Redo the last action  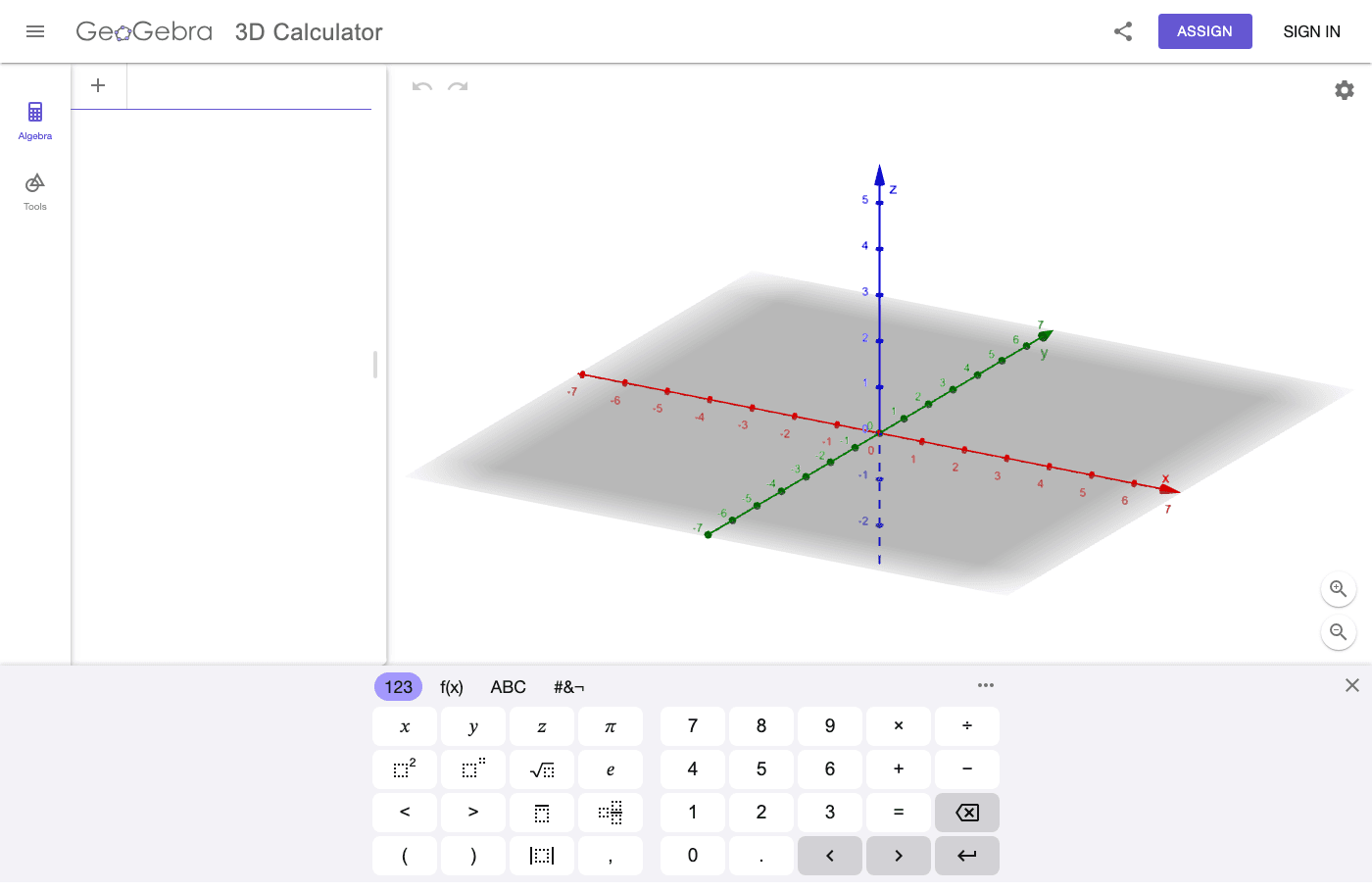click(457, 88)
